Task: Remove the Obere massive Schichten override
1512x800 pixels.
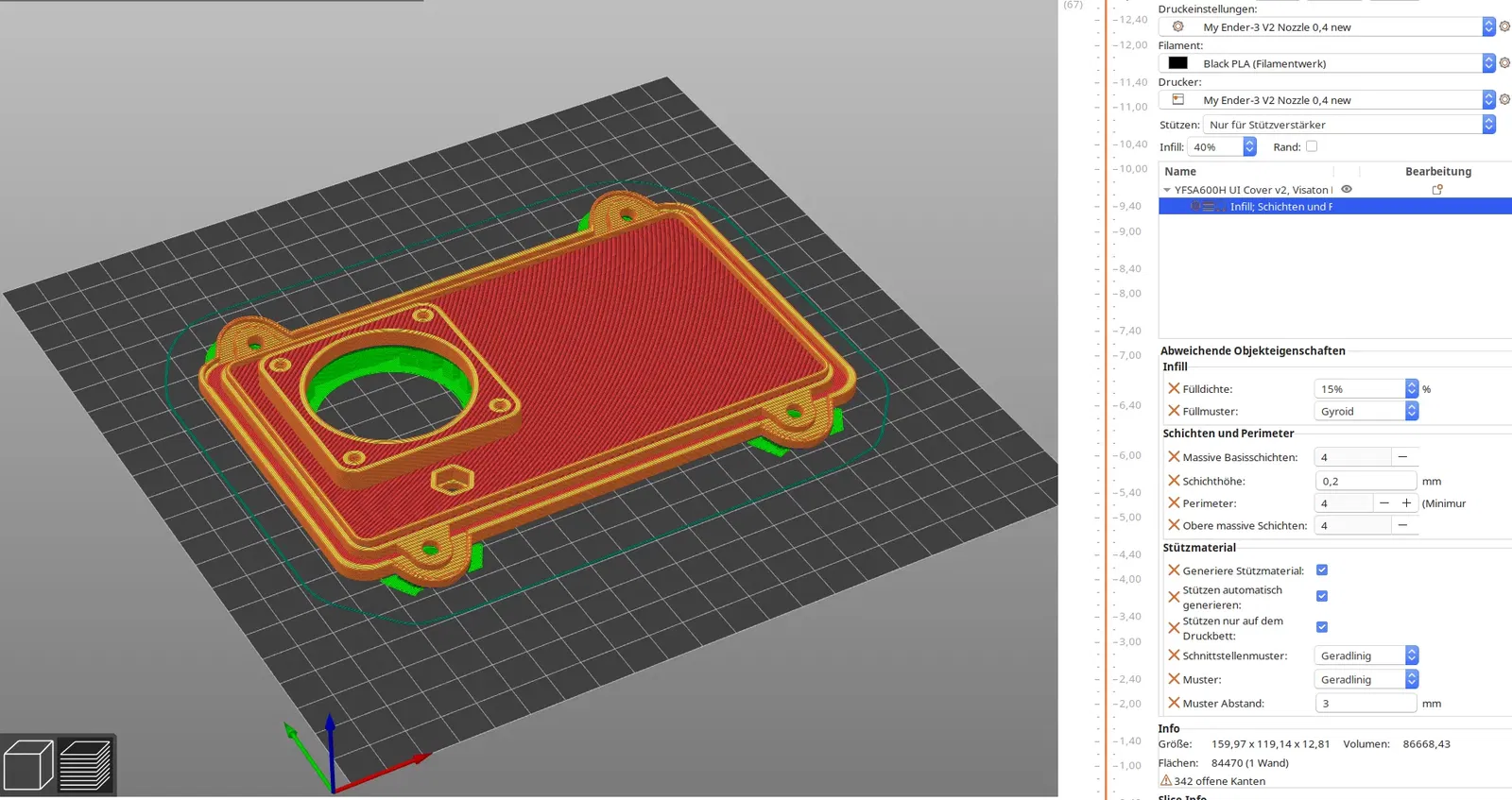Action: 1174,525
